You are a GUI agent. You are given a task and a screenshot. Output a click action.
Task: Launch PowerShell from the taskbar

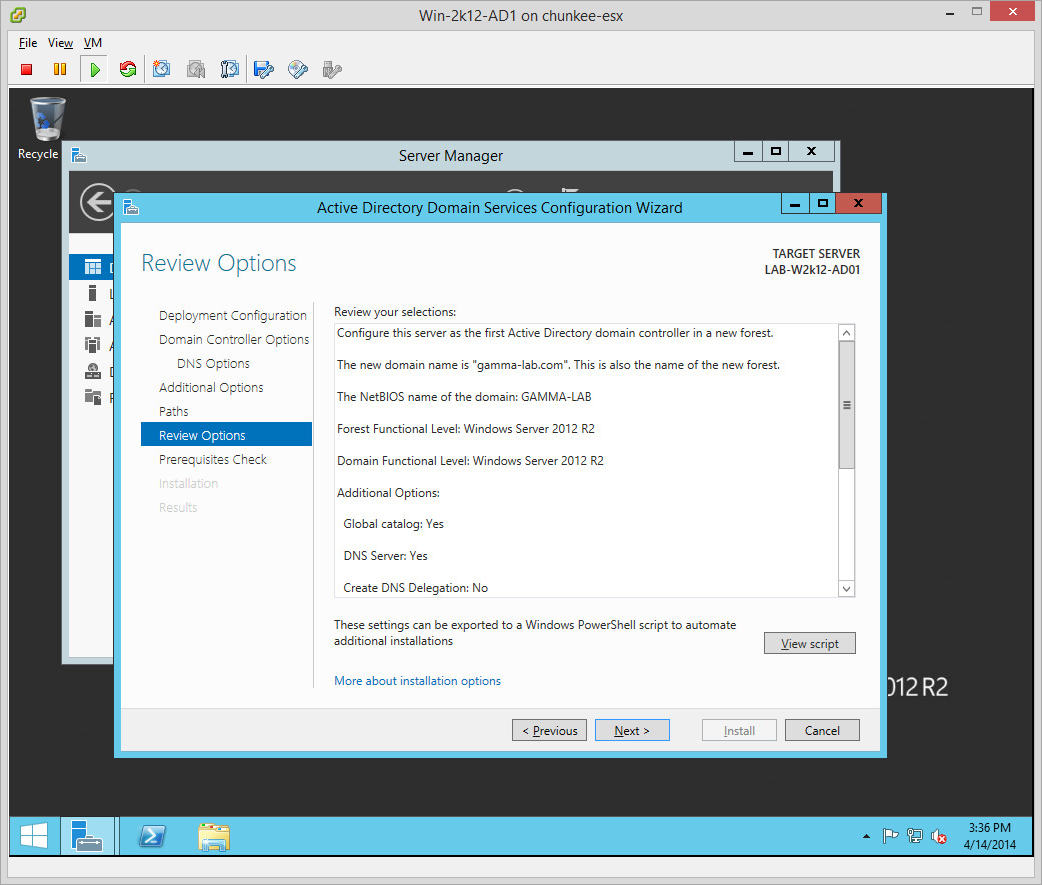(151, 836)
